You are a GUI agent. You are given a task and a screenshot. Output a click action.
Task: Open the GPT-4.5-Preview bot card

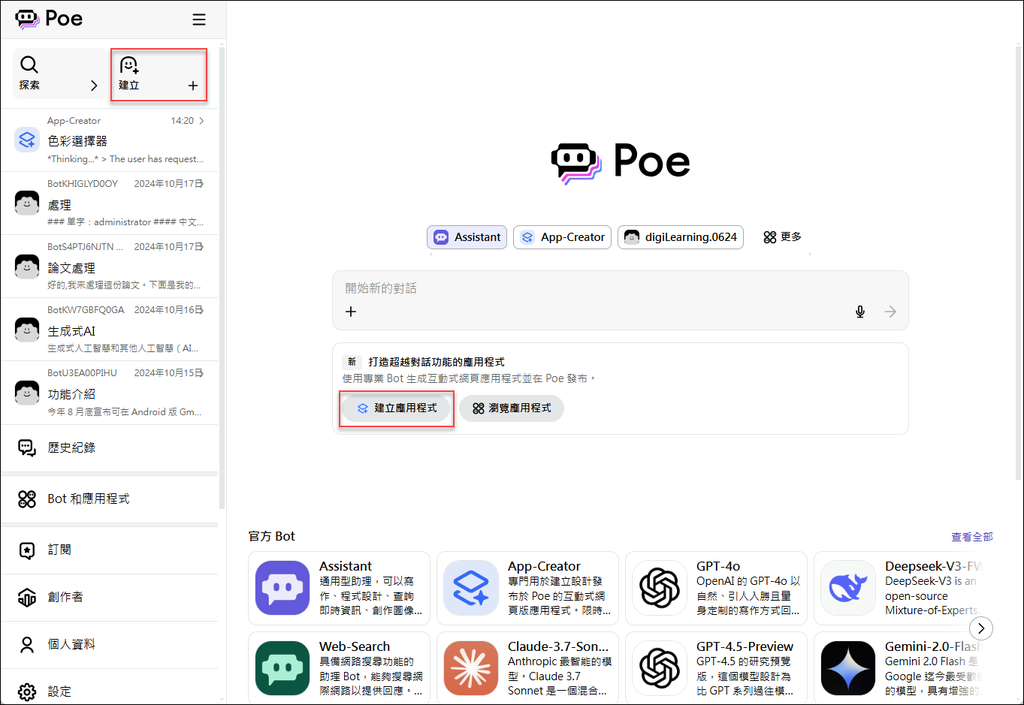[x=716, y=668]
